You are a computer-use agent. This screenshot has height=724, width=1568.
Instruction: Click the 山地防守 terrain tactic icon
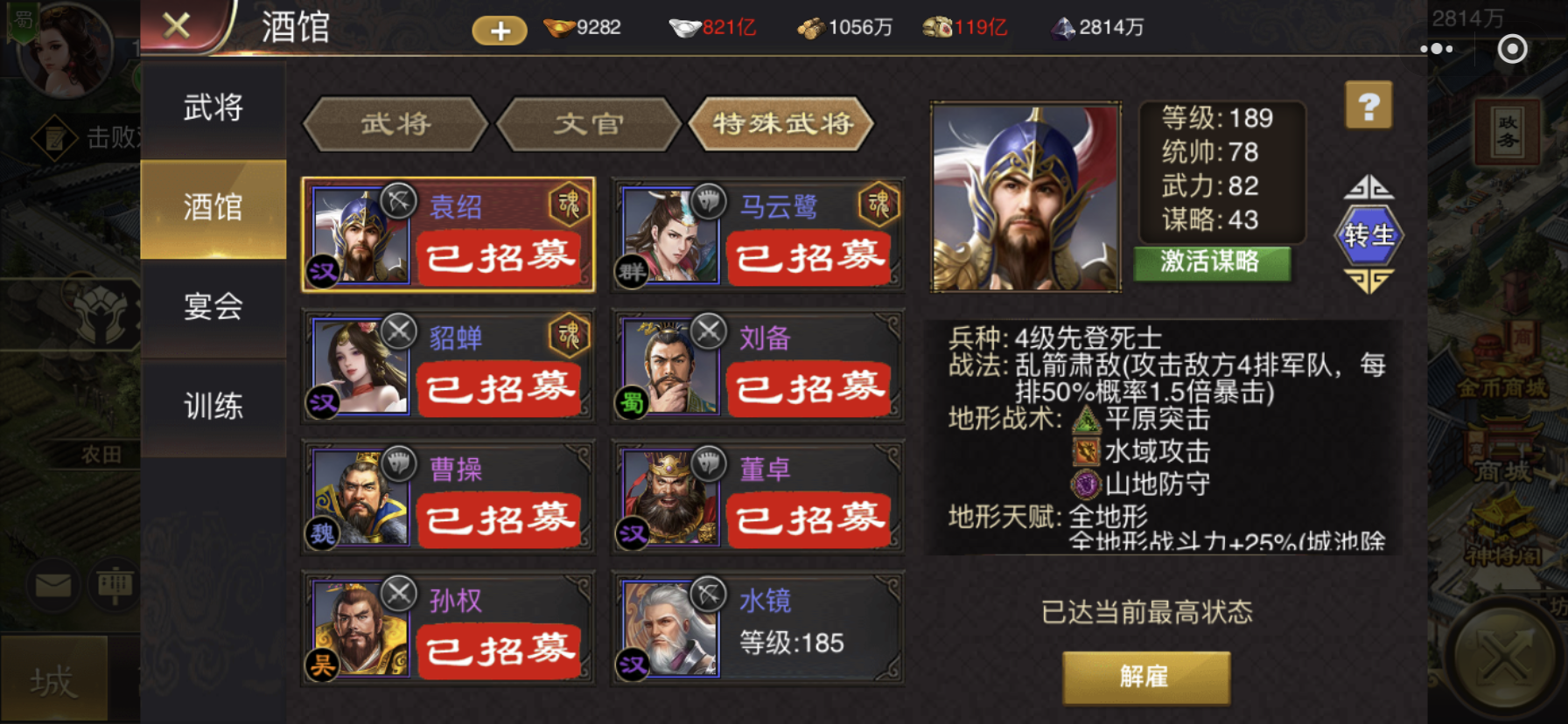tap(1086, 484)
